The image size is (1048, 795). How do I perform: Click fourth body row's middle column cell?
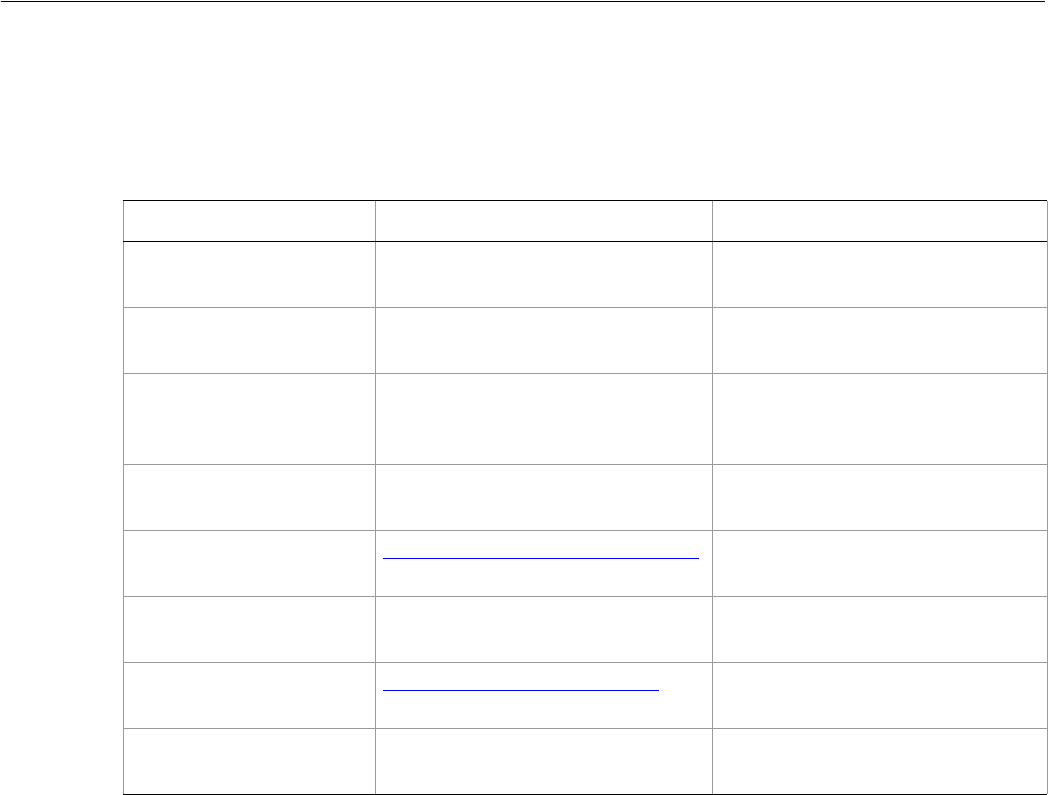coord(543,497)
